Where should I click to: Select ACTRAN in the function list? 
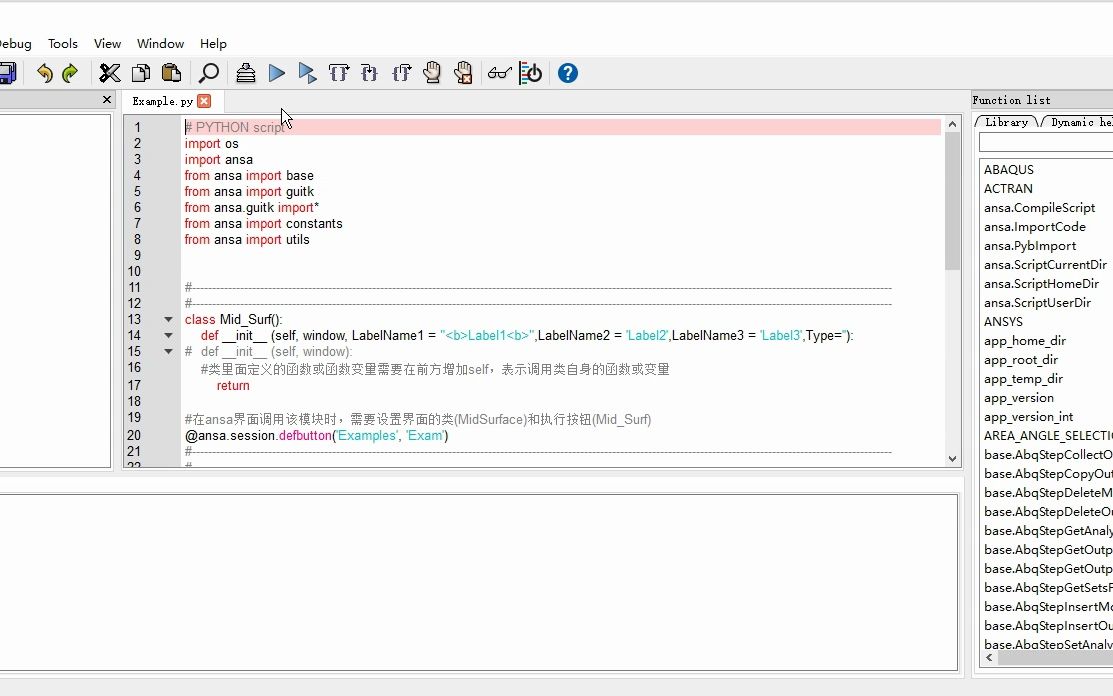click(x=1008, y=189)
